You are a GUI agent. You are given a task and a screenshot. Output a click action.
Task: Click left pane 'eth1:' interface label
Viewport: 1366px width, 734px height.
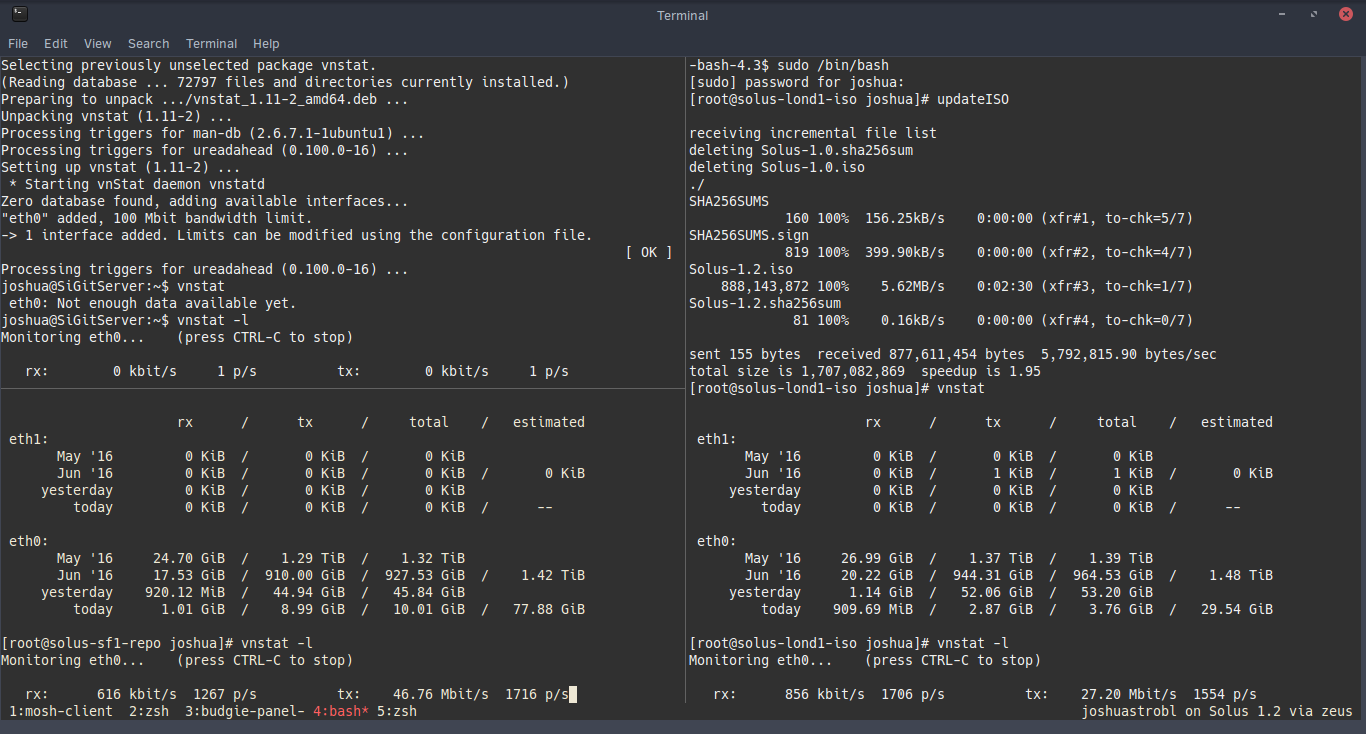(x=29, y=439)
